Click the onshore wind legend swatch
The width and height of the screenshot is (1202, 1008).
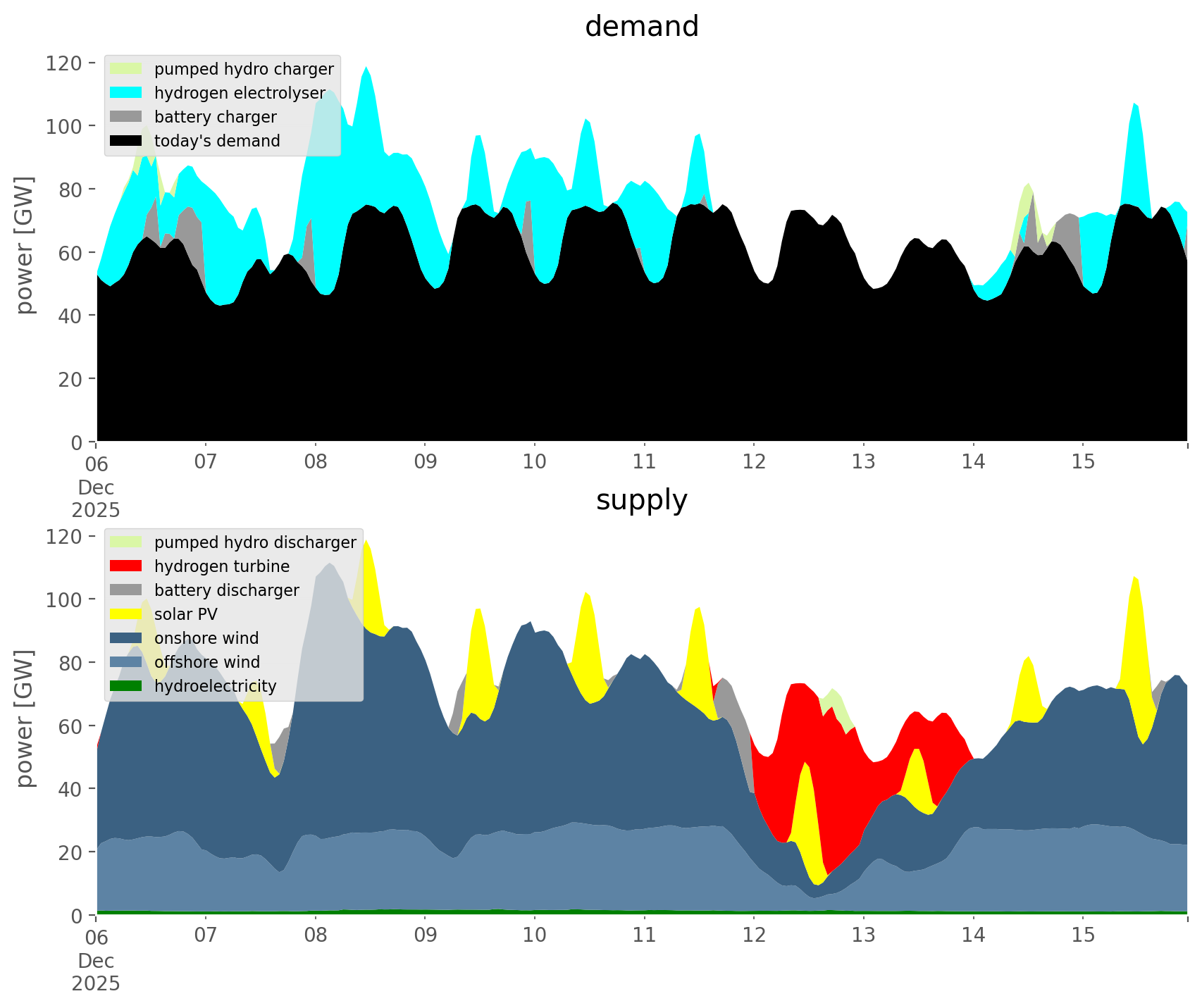(126, 638)
